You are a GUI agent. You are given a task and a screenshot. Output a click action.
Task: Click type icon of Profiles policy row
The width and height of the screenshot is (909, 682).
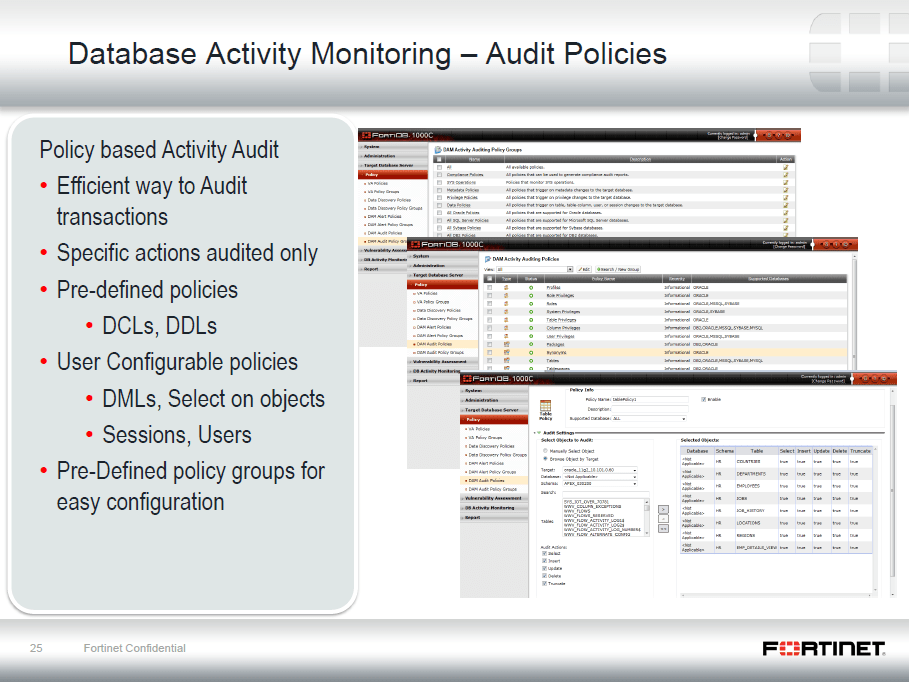point(506,287)
